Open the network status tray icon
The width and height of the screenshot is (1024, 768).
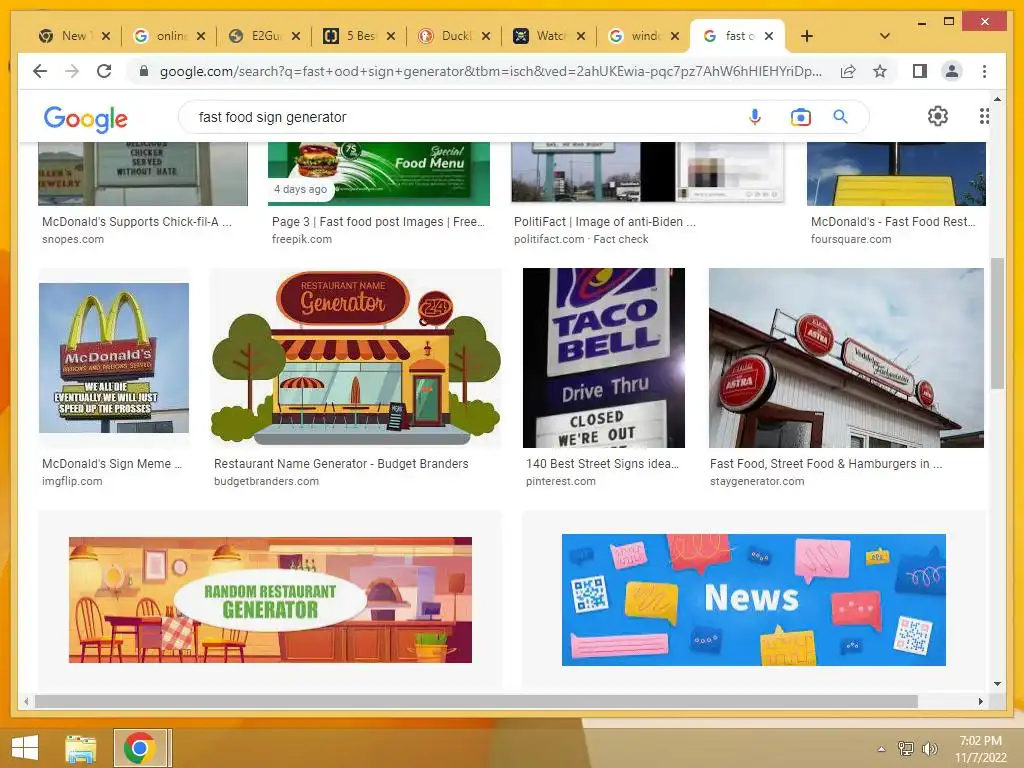pos(906,749)
